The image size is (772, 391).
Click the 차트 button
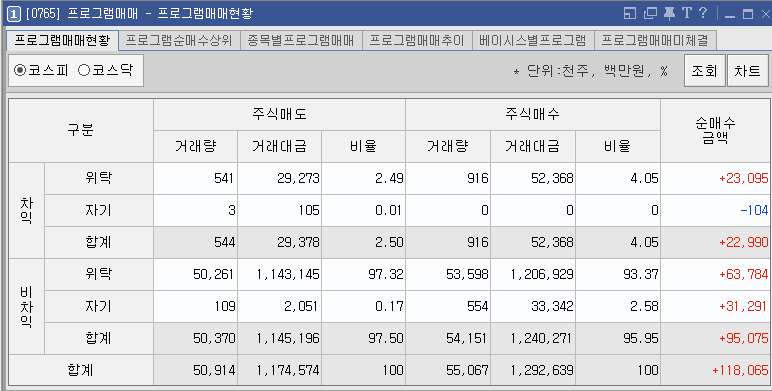[x=747, y=70]
